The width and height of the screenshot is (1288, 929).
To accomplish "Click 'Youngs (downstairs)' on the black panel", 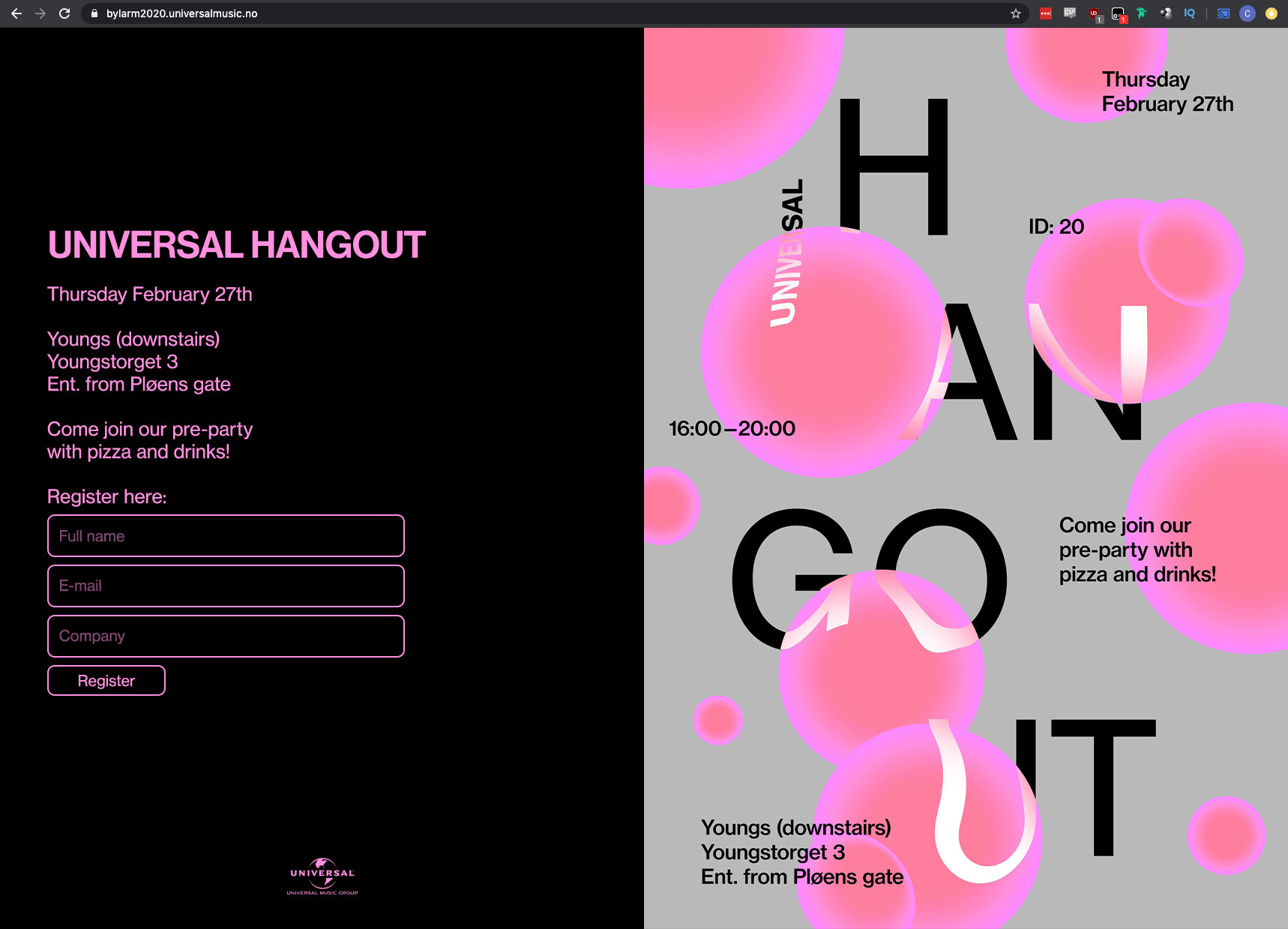I will [133, 339].
